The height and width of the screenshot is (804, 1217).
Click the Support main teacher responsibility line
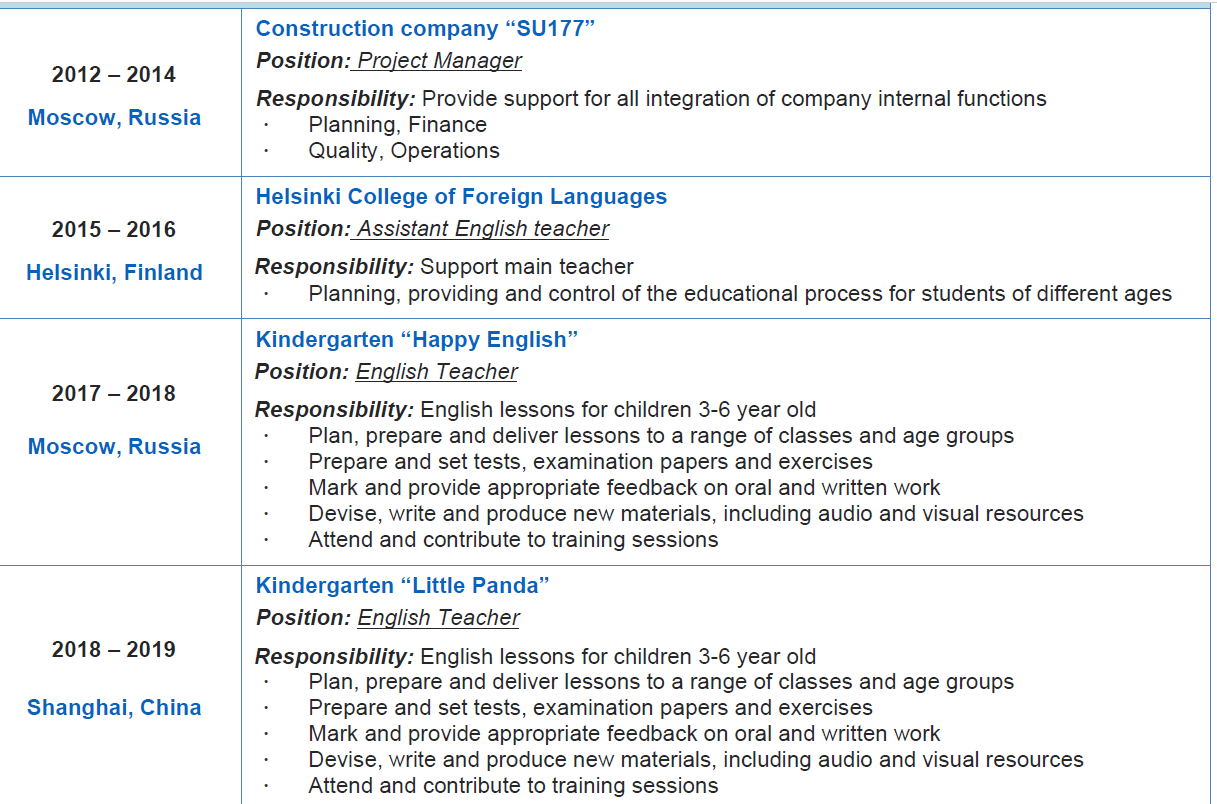click(x=527, y=267)
